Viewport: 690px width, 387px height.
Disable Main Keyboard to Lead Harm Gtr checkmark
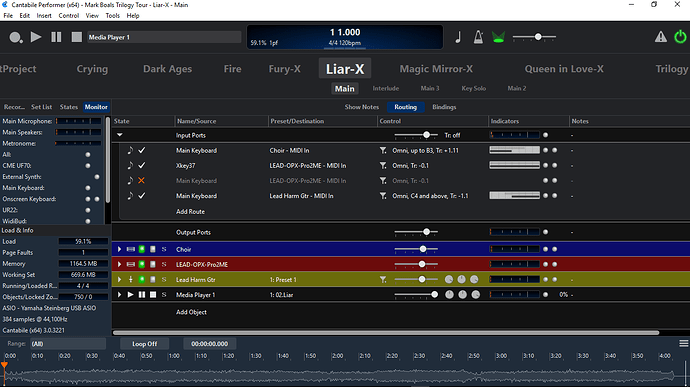142,196
